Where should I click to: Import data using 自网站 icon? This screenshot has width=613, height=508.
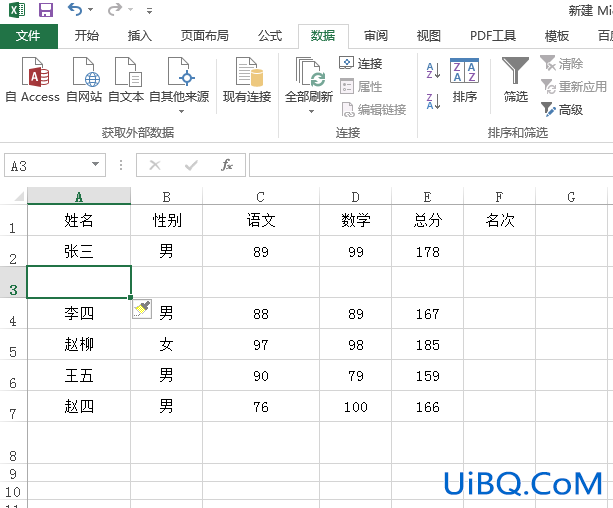click(84, 80)
